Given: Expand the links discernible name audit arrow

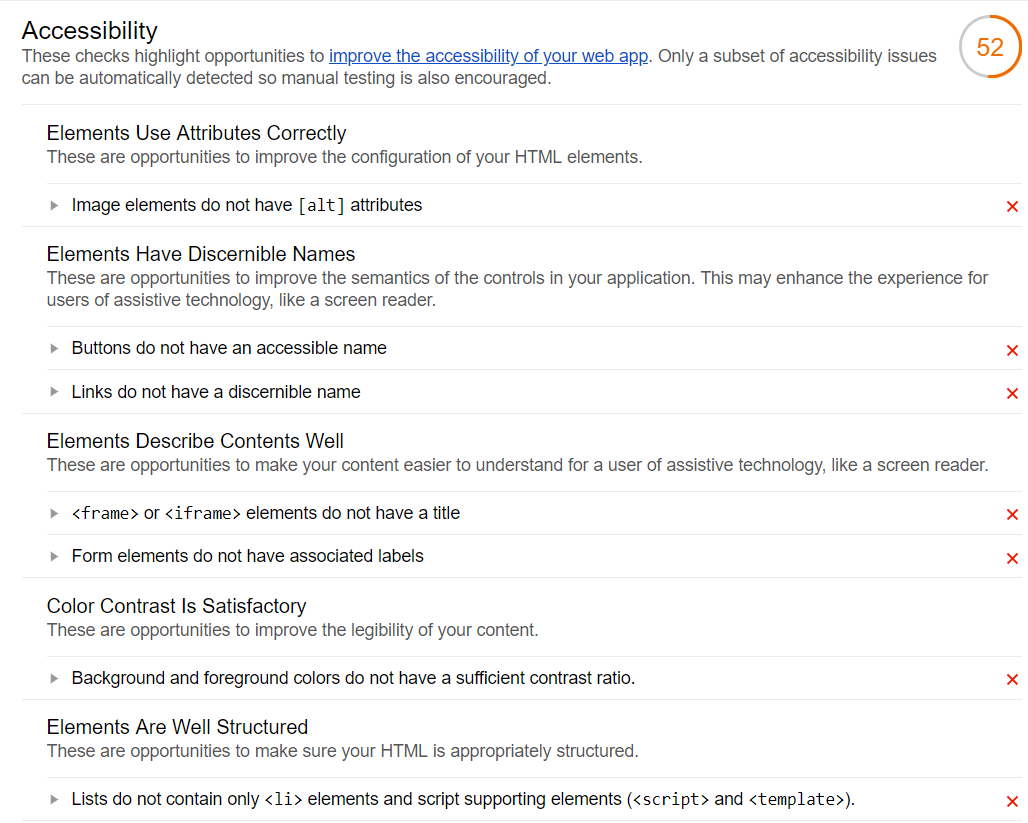Looking at the screenshot, I should pos(55,393).
